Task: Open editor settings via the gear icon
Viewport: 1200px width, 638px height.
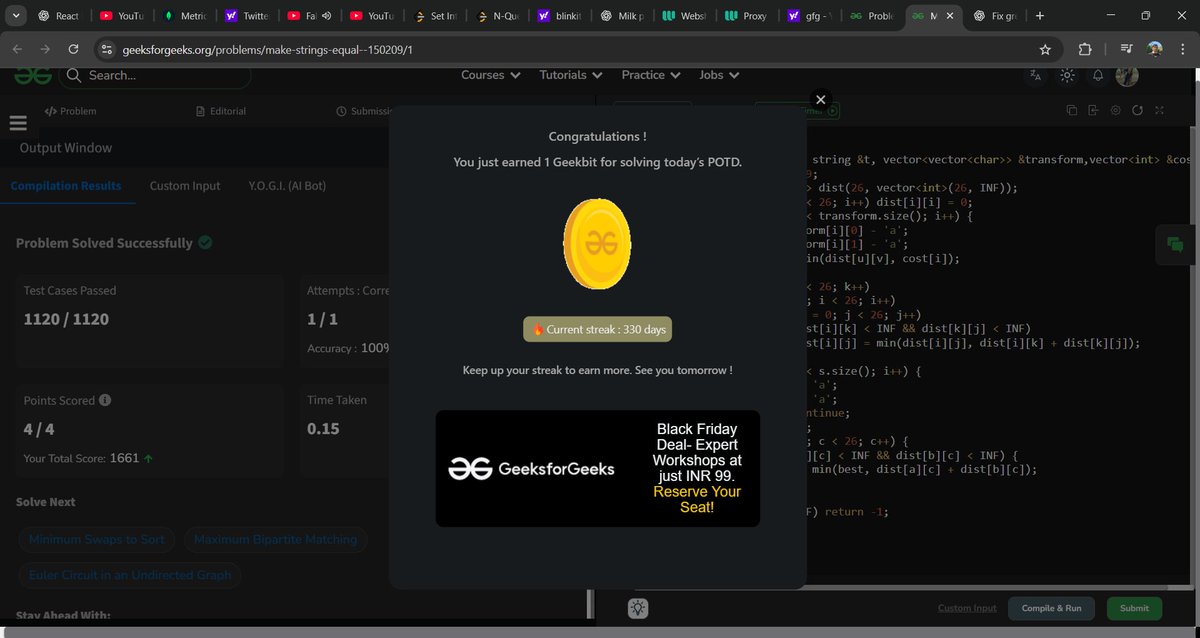Action: [1116, 110]
